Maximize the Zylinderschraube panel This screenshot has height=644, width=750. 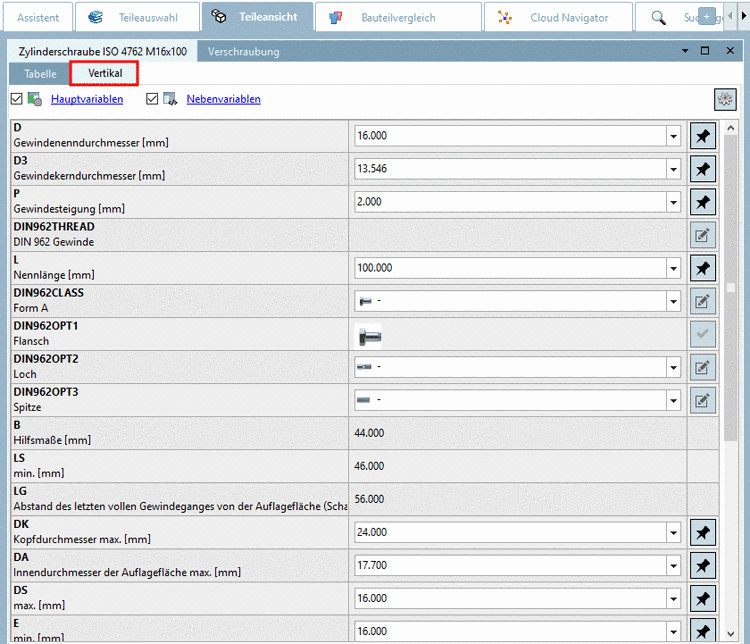[x=705, y=51]
